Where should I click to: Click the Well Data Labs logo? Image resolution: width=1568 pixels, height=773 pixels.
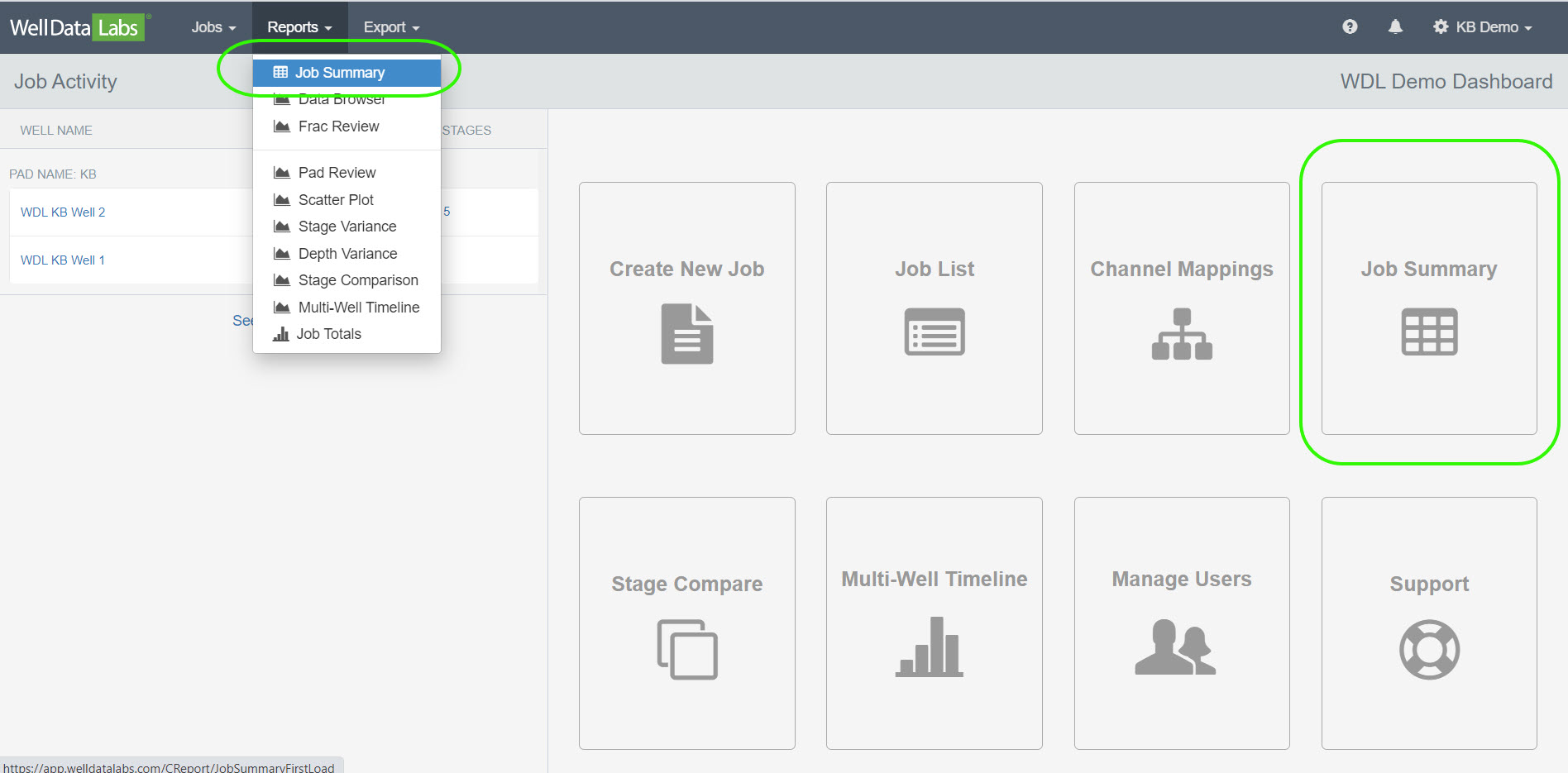(x=79, y=27)
